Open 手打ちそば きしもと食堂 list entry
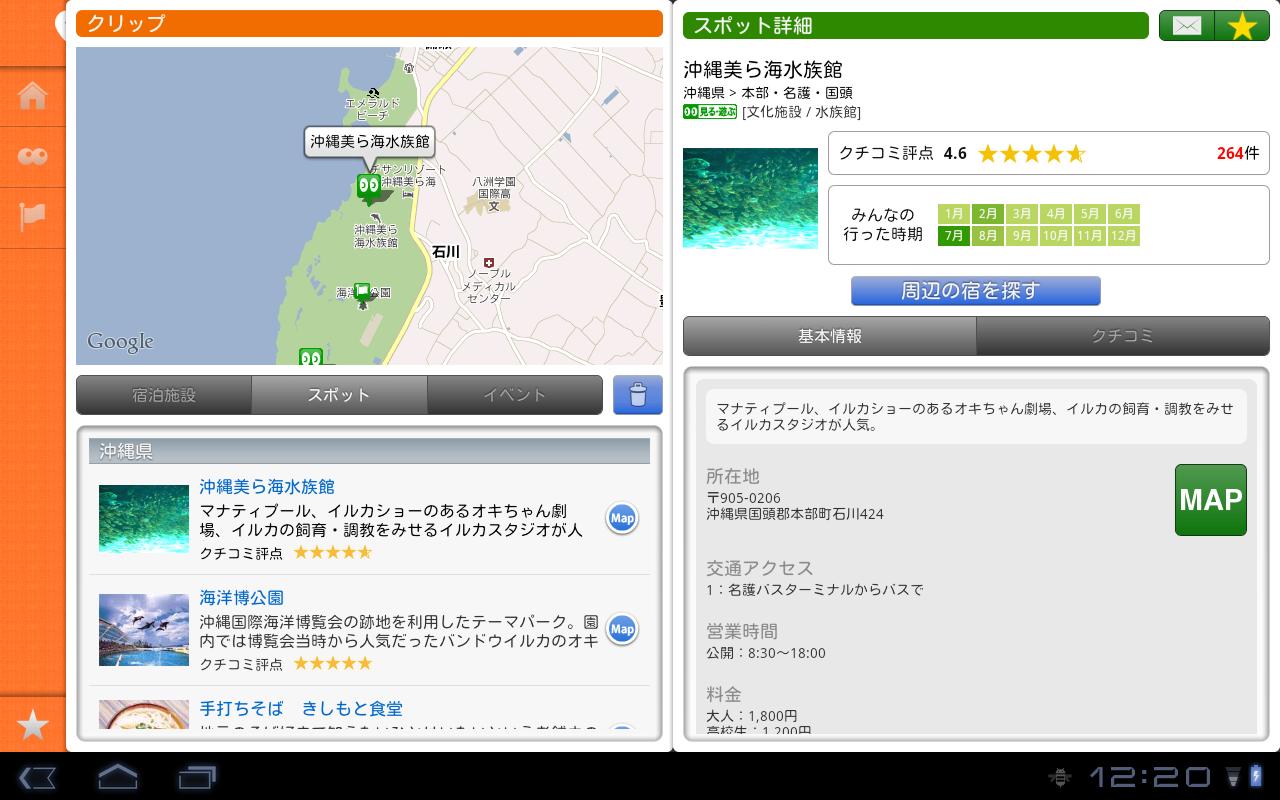The height and width of the screenshot is (800, 1280). 369,713
